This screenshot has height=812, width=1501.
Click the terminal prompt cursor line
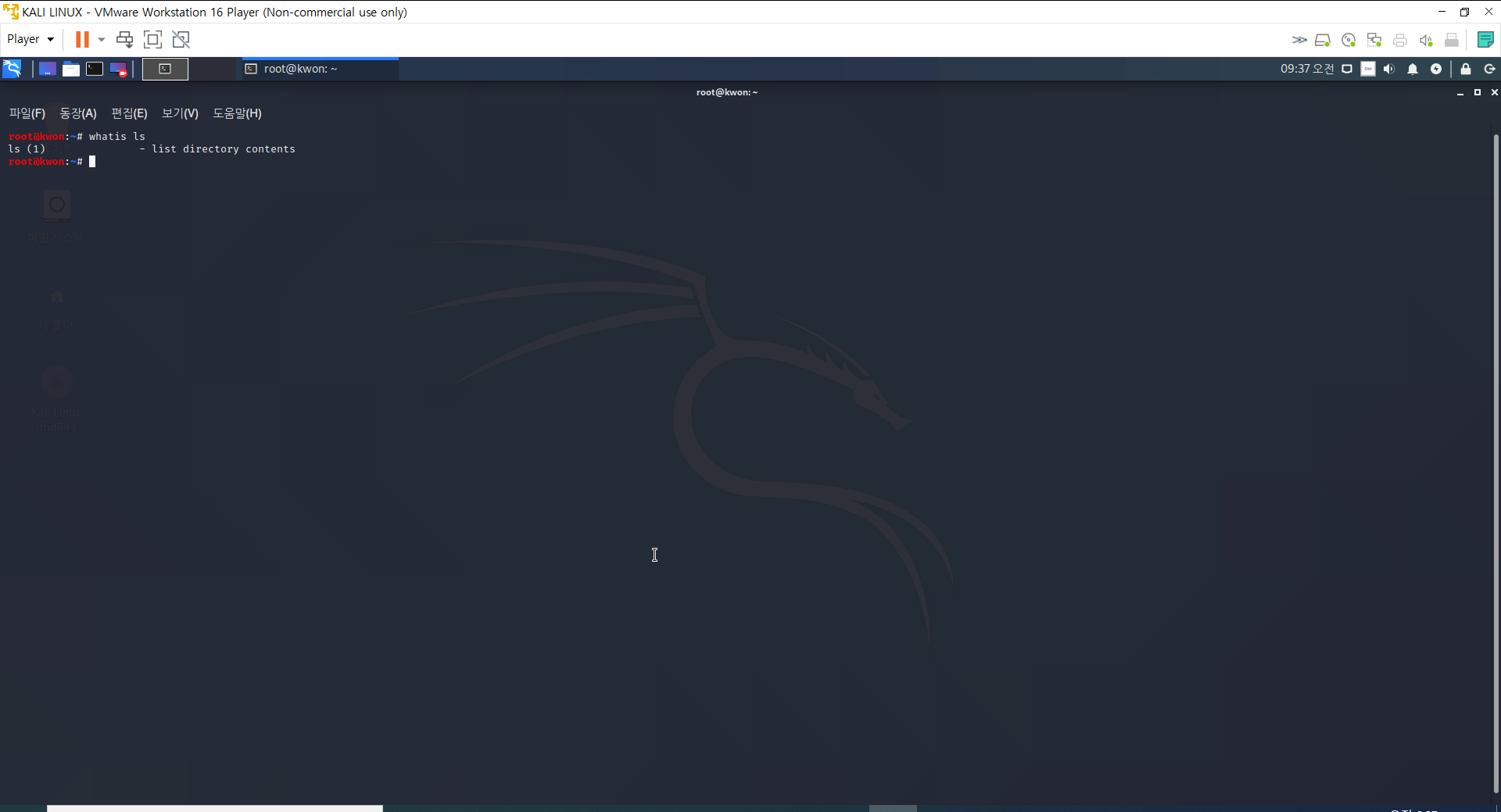(x=52, y=162)
